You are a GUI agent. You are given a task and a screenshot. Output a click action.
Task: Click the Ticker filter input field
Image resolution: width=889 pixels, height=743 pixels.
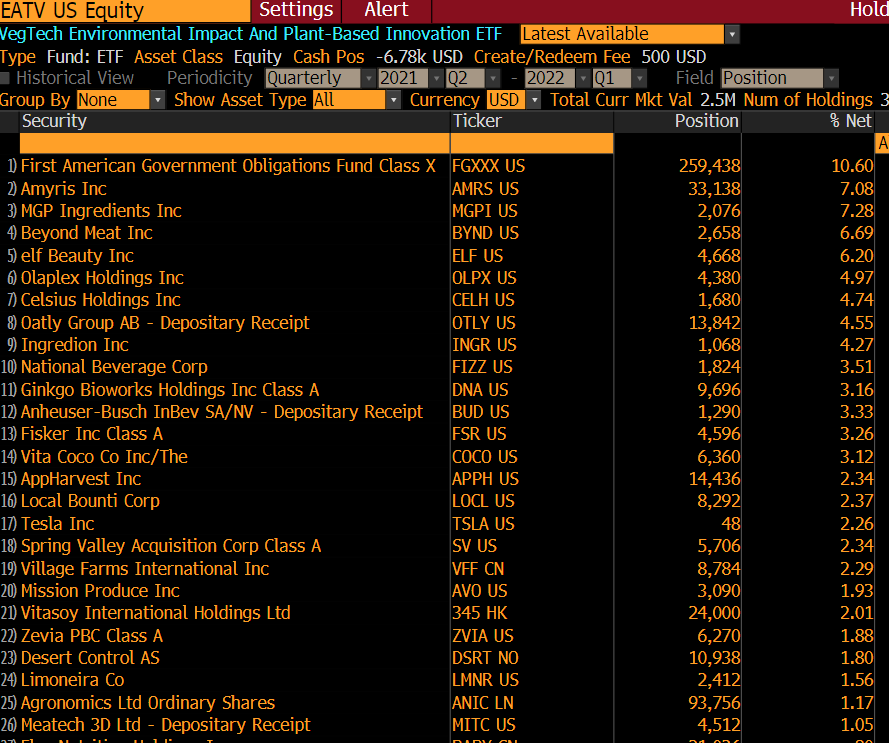pyautogui.click(x=532, y=143)
